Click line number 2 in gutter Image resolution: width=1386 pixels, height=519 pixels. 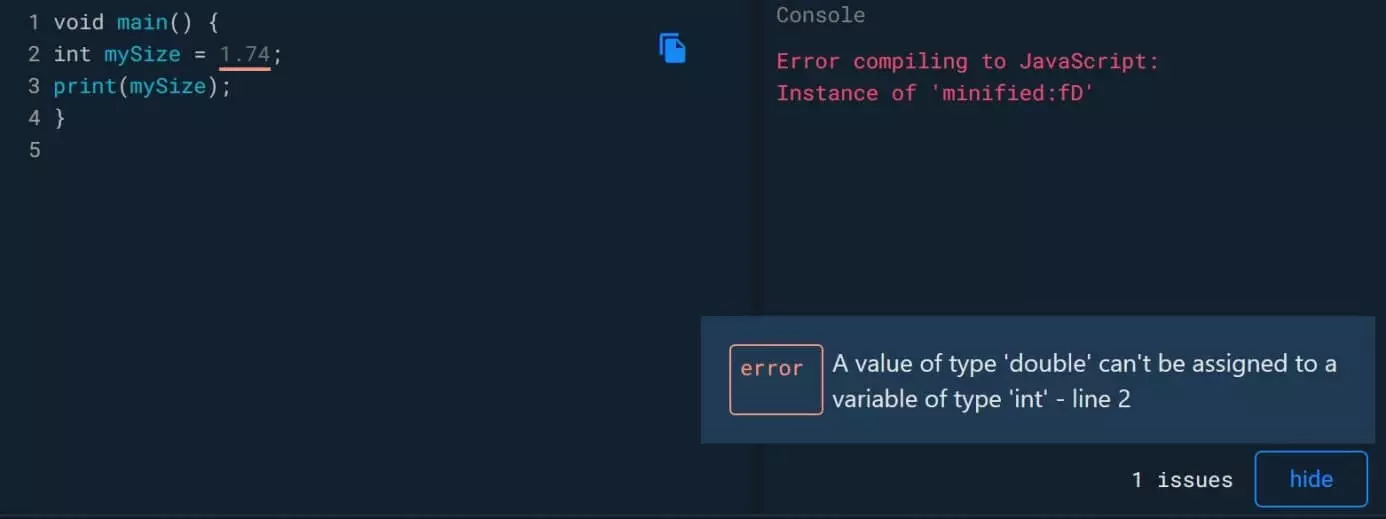[35, 54]
